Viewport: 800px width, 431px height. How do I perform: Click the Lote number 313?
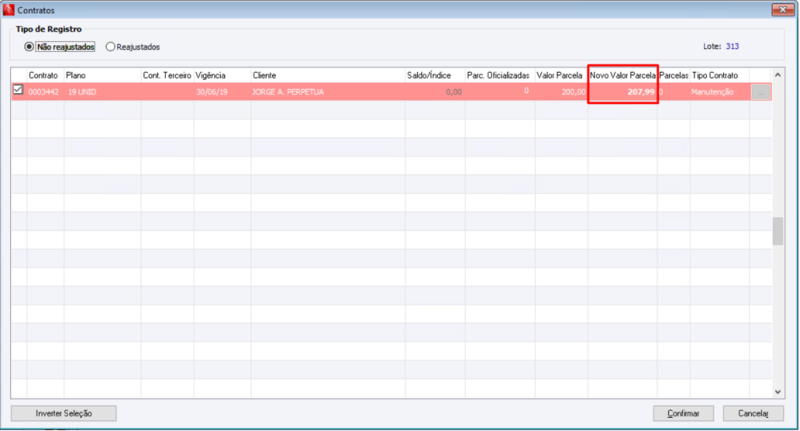coord(732,46)
